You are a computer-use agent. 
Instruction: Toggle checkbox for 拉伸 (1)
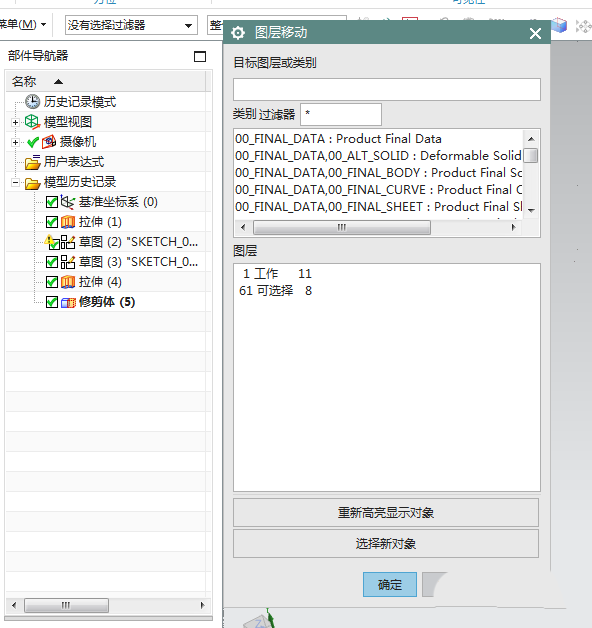point(52,222)
